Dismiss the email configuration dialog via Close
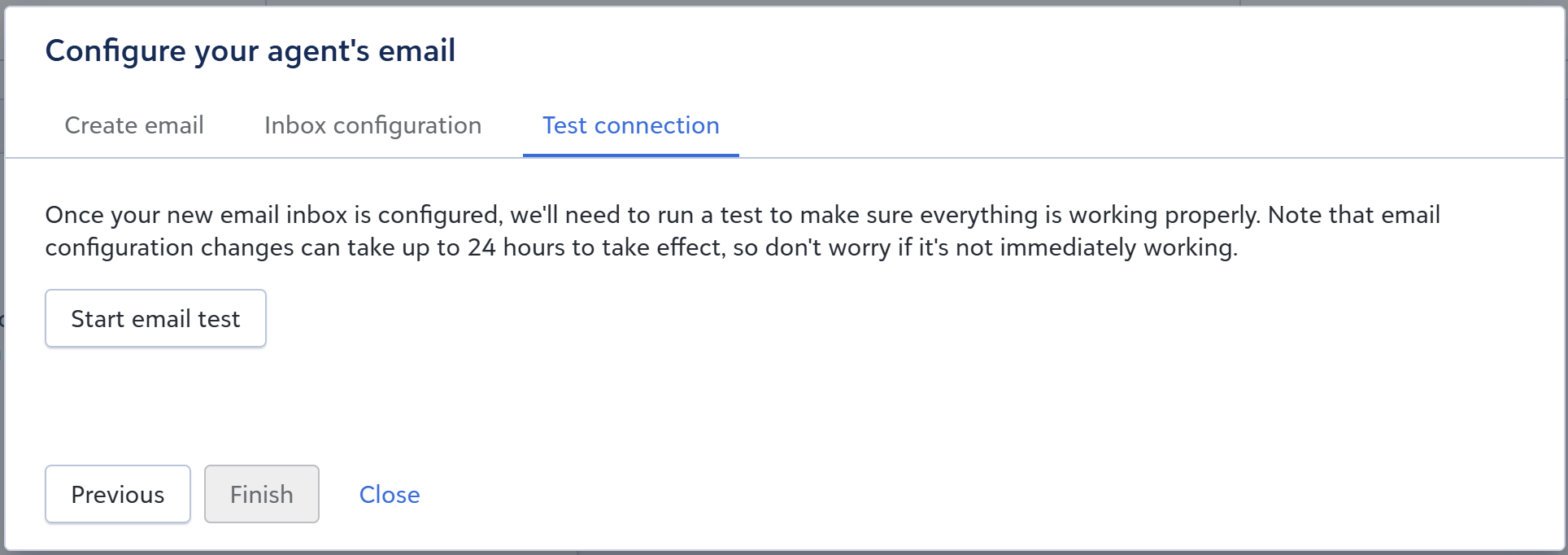1568x555 pixels. (x=389, y=494)
